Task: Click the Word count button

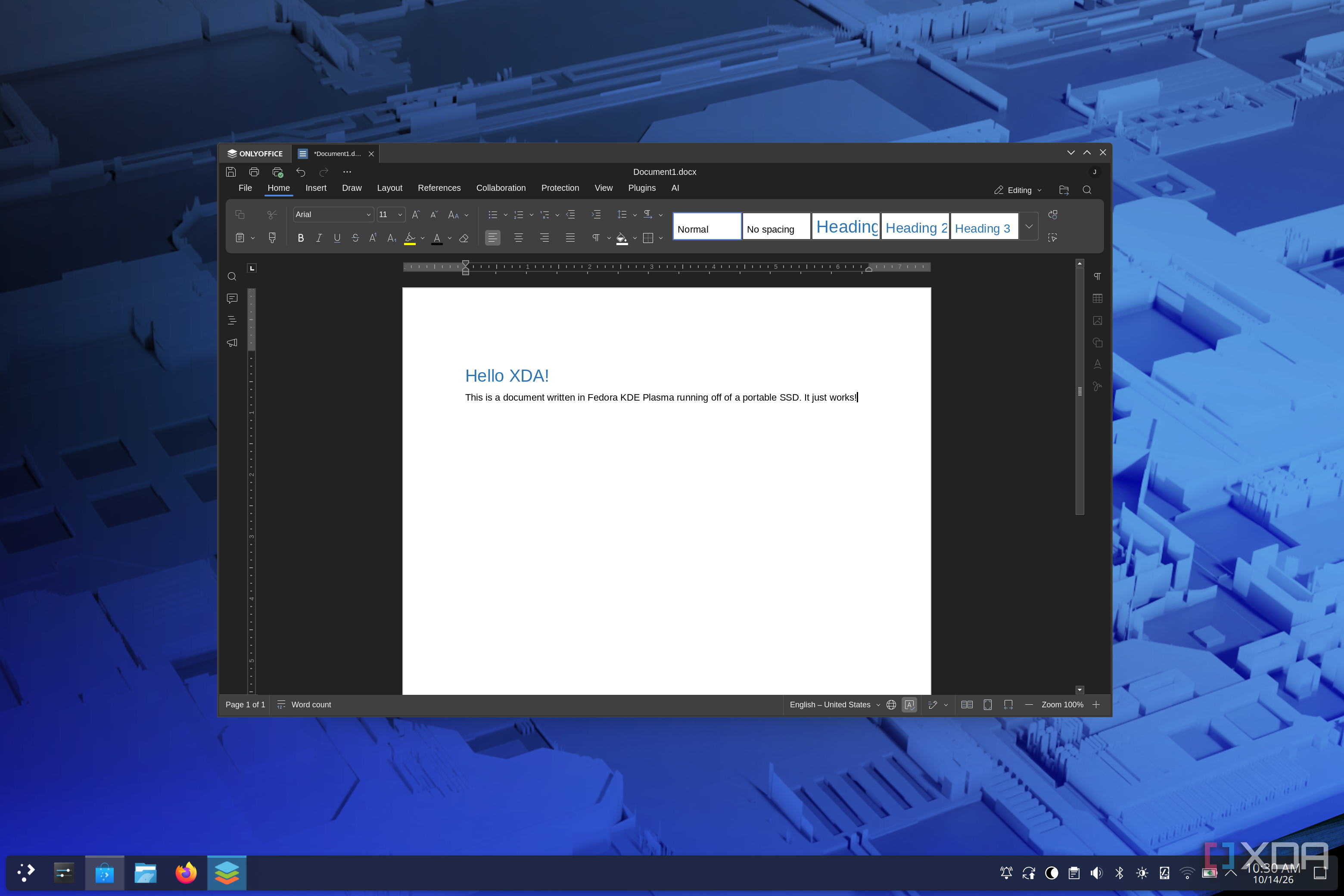Action: coord(304,705)
